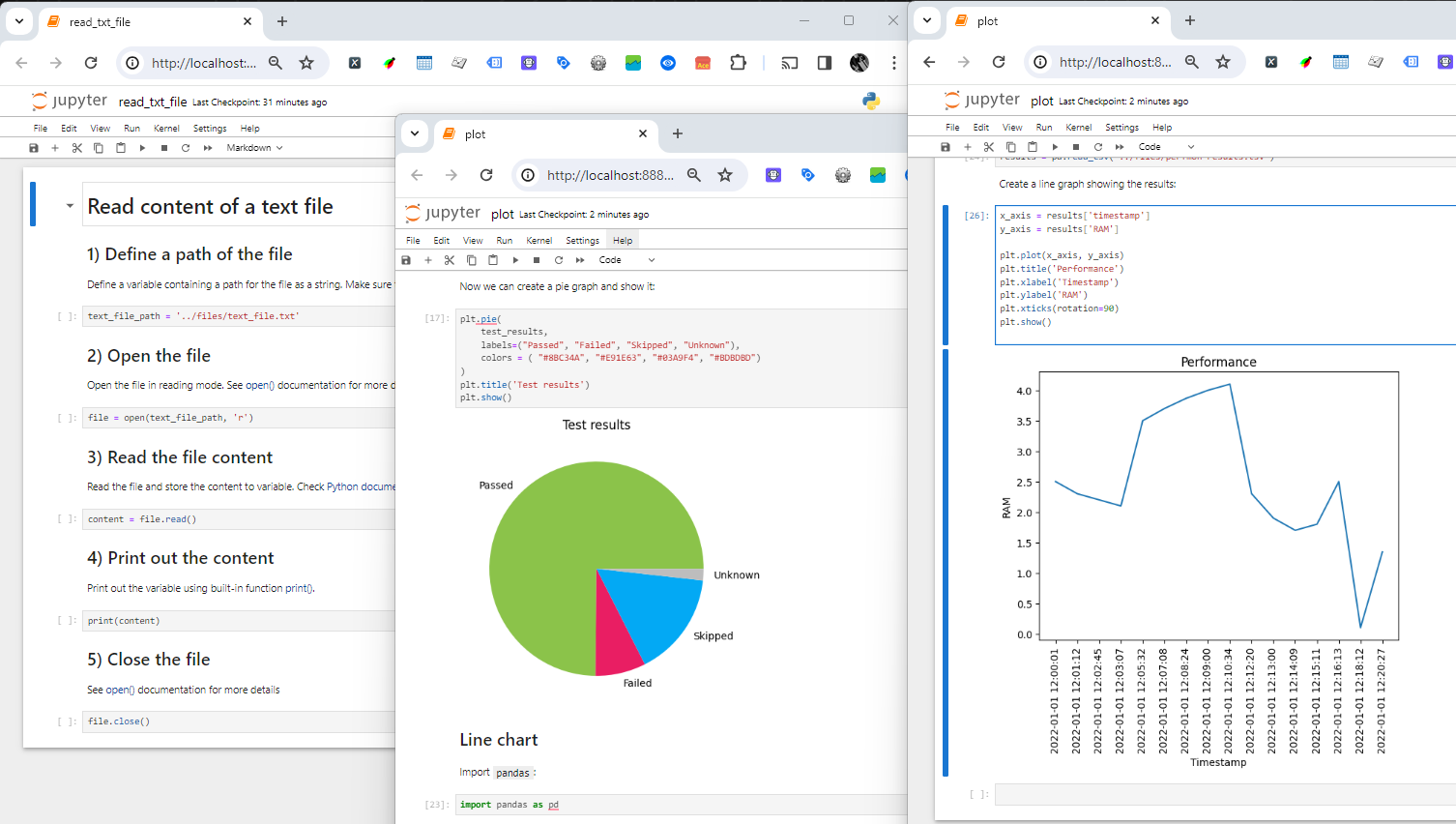The width and height of the screenshot is (1456, 824).
Task: Click the copy icon in the Performance line chart notebook toolbar
Action: click(x=1011, y=147)
